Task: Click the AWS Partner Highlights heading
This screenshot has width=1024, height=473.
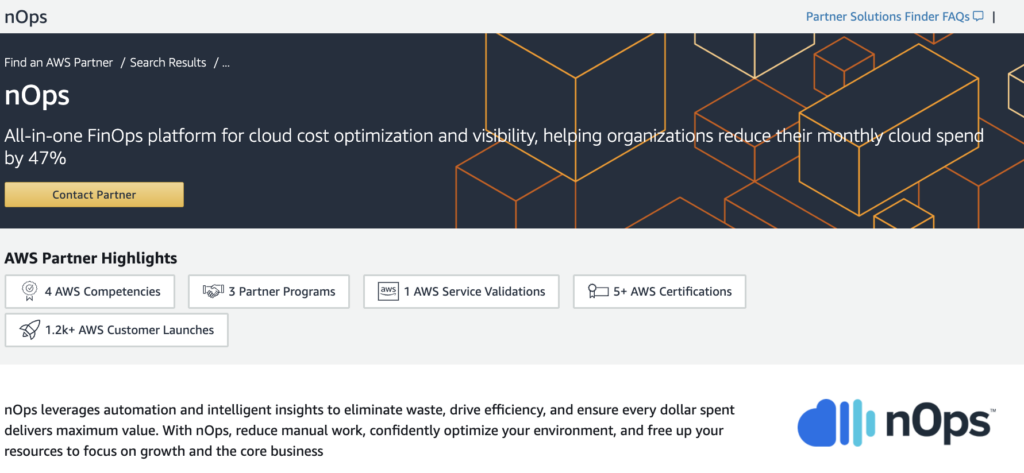Action: tap(91, 258)
